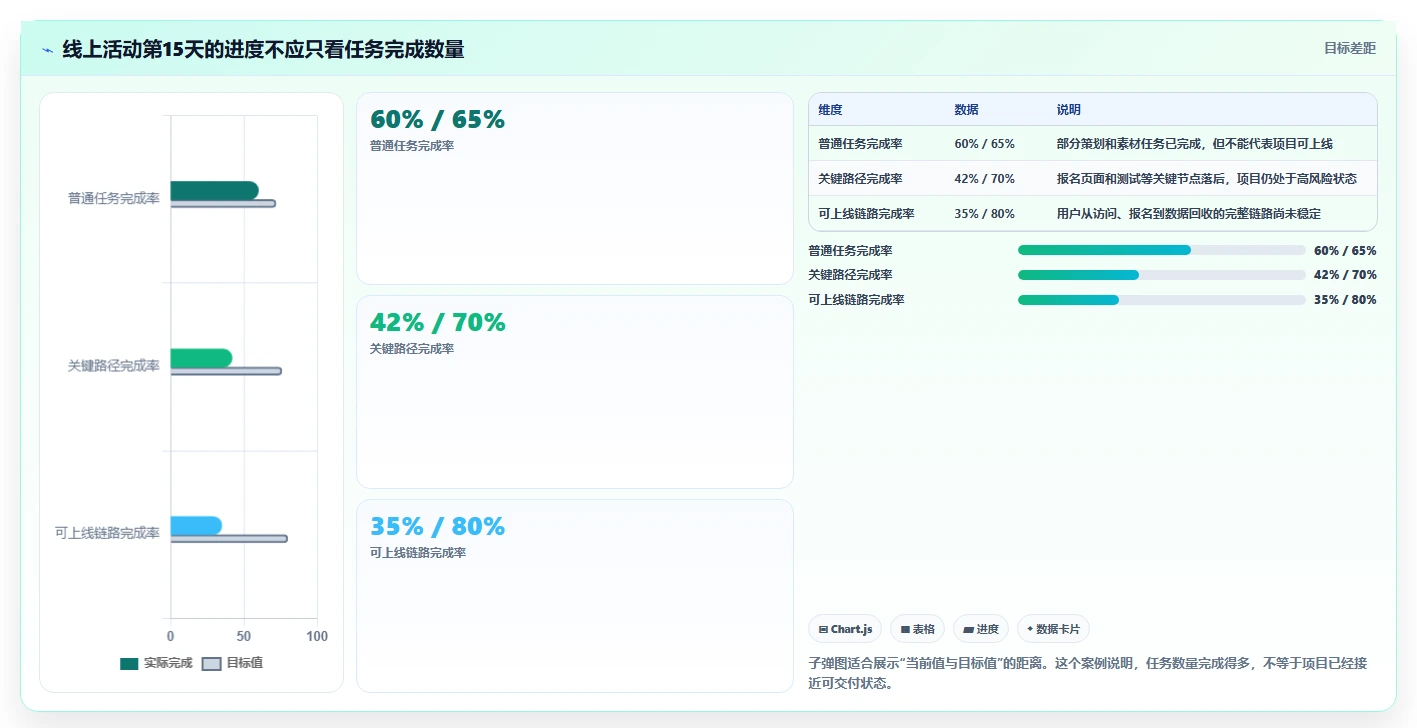Click the 60% / 65% card value

click(x=437, y=120)
